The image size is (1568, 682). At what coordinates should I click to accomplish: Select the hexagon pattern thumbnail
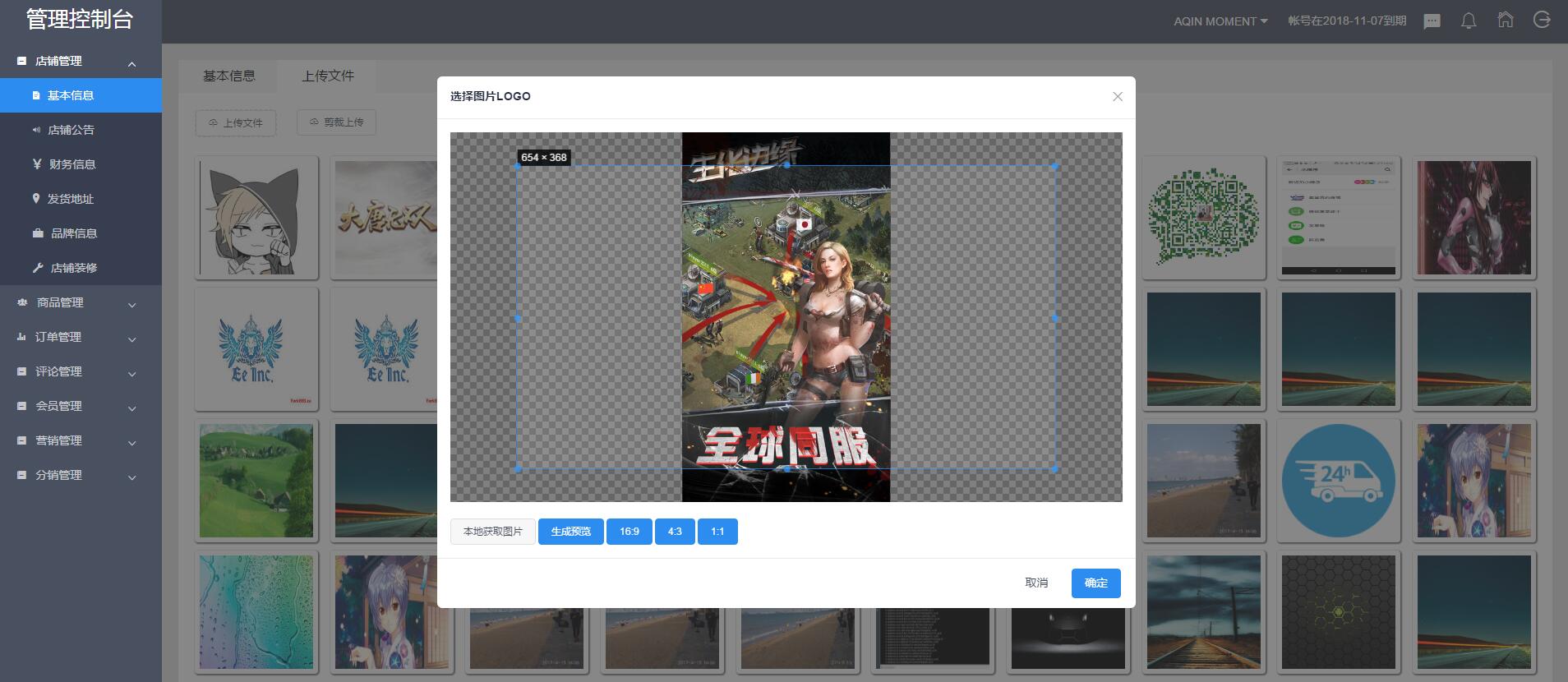1339,612
